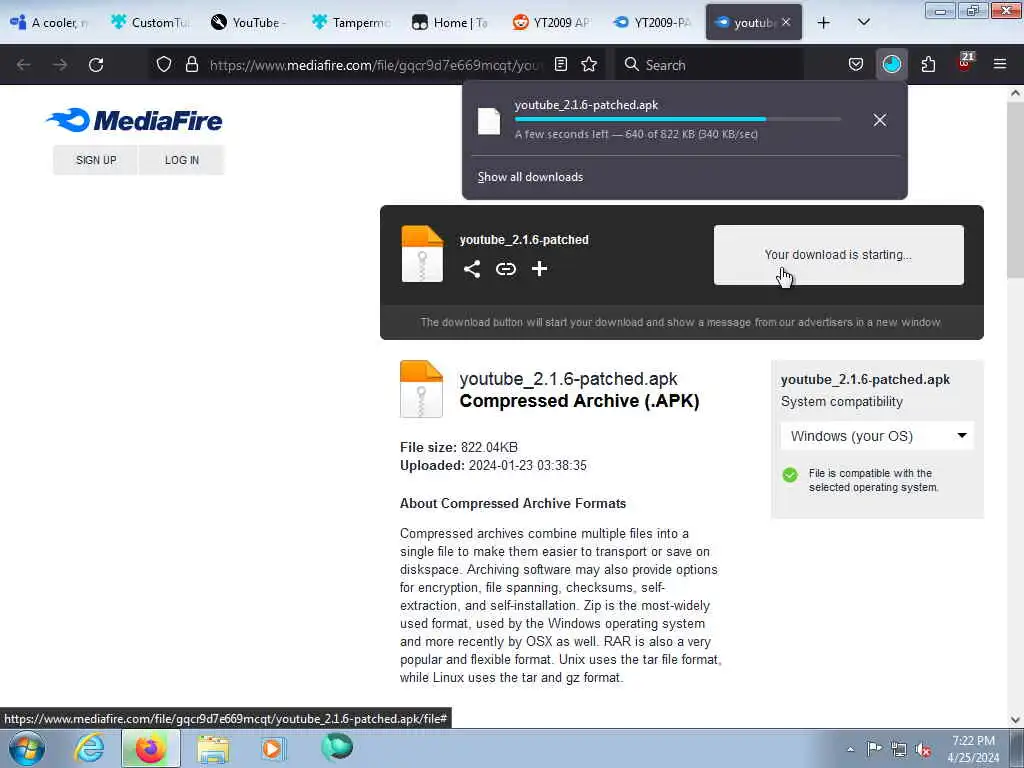Click the apk archive icon beside file details
Screen dimensions: 1024x768
coord(421,389)
